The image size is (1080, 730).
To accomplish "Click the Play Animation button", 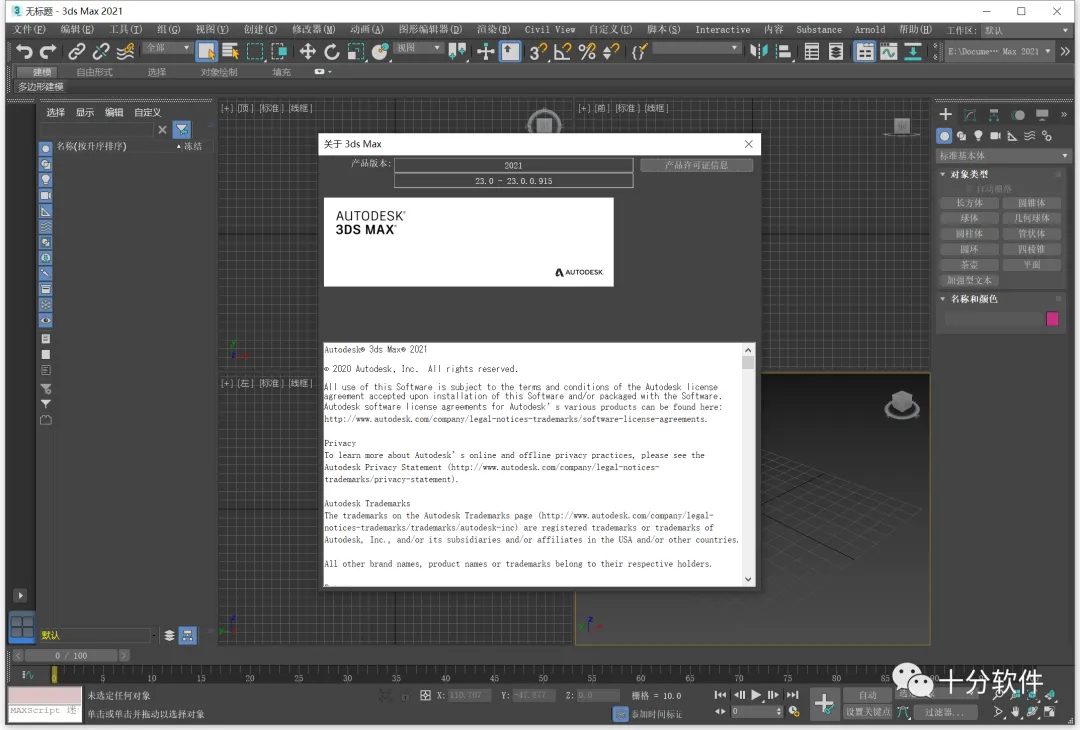I will tap(756, 695).
